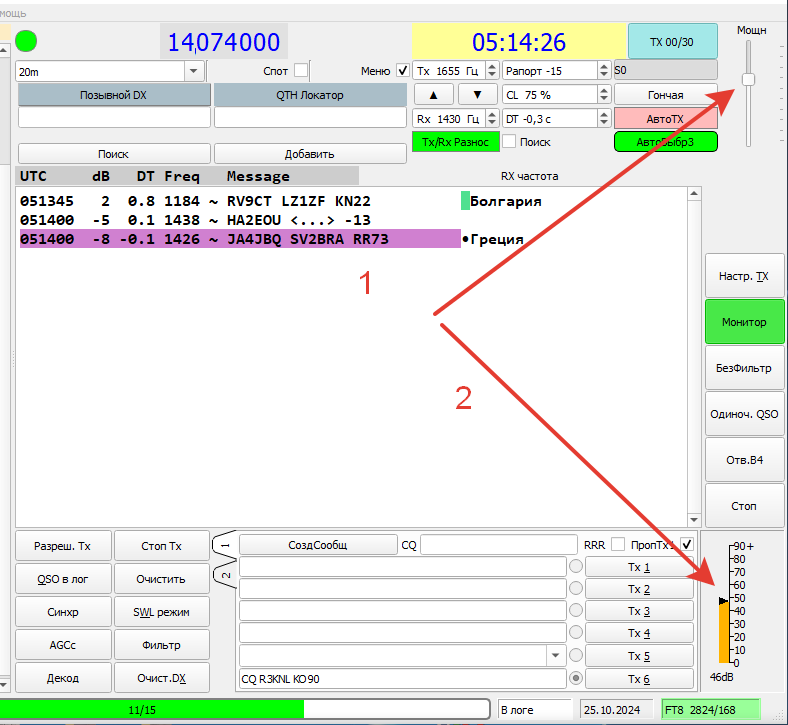Toggle SWL режим button
788x725 pixels.
click(162, 612)
